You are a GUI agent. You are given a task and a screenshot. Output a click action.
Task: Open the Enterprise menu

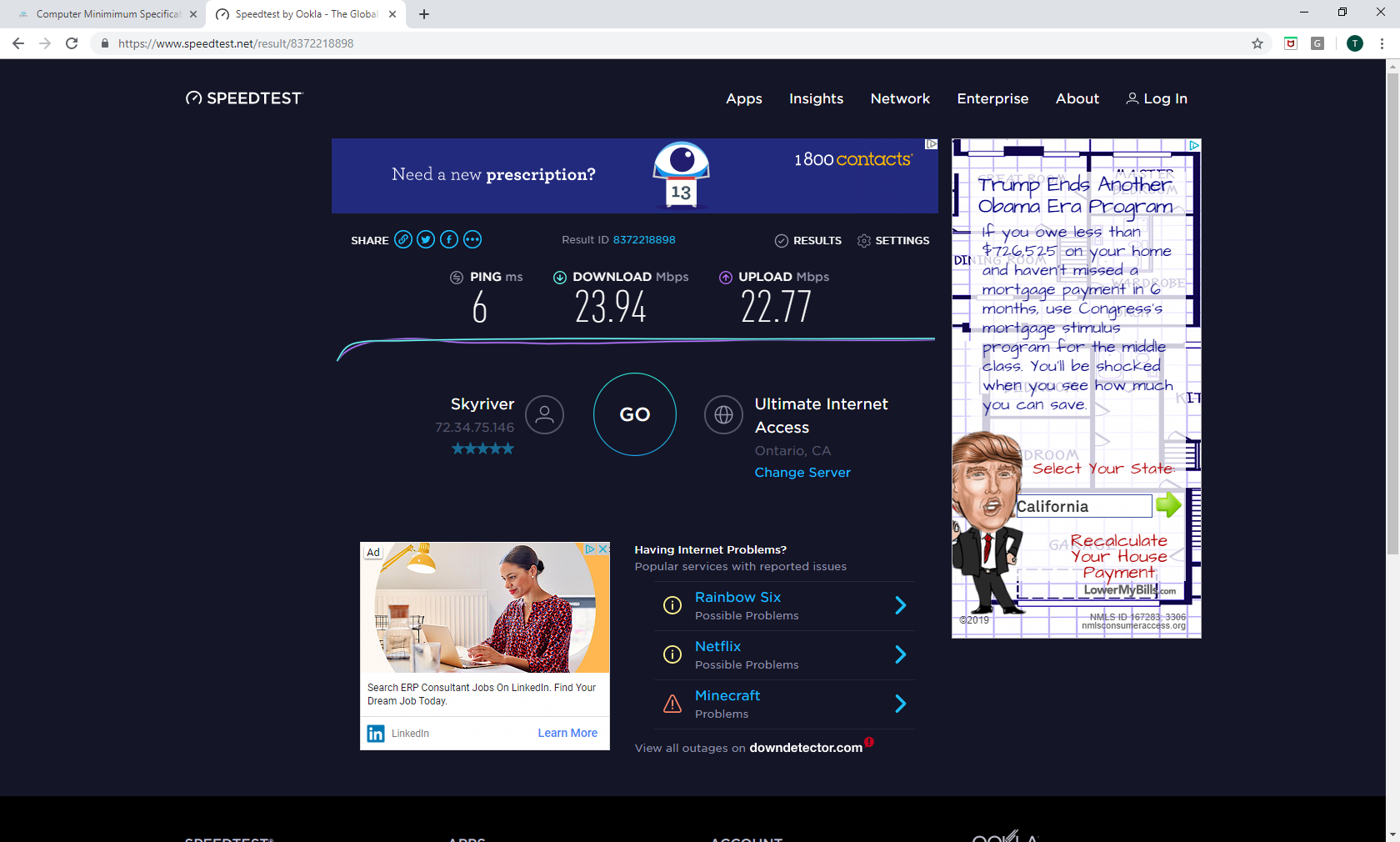pos(992,98)
